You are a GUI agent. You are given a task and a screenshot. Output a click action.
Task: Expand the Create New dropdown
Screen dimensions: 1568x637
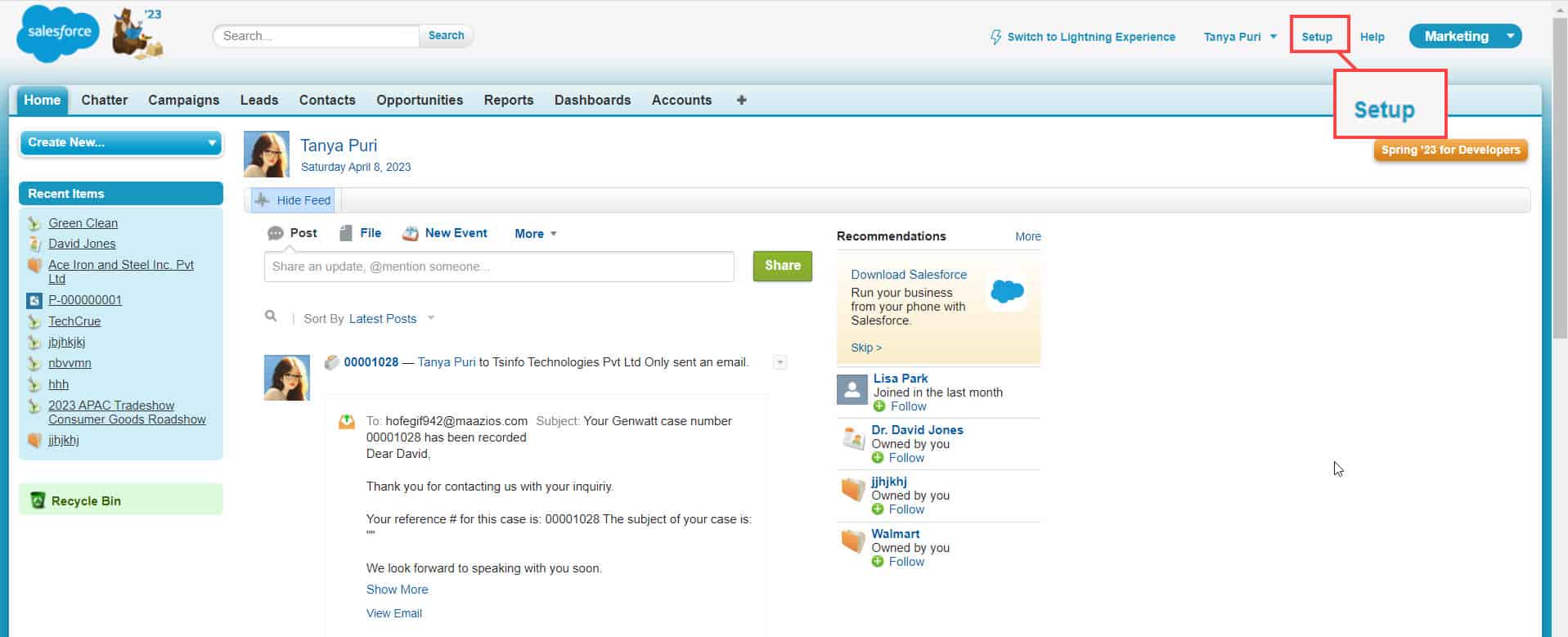(121, 142)
